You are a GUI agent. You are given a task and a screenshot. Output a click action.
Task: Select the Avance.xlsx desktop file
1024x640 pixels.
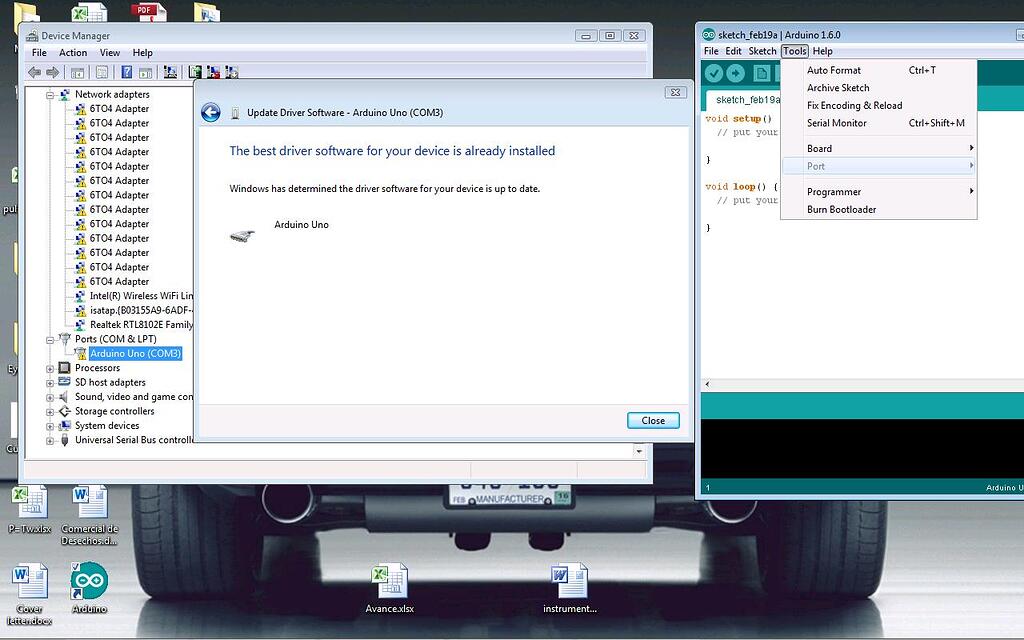point(389,588)
